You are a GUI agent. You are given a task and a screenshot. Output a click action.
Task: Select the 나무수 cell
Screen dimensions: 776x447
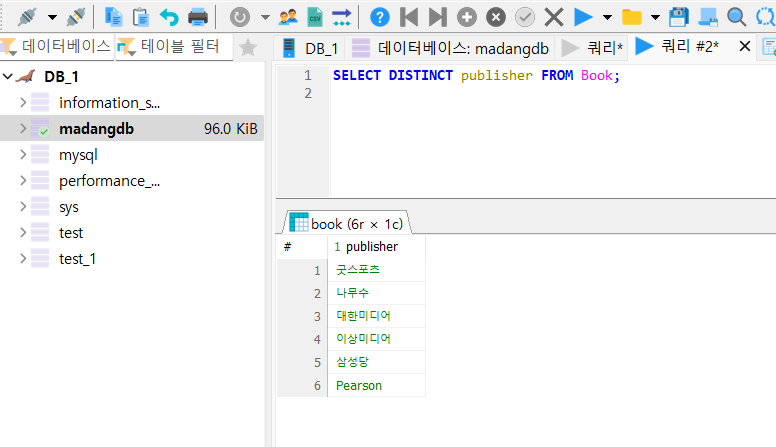click(x=376, y=293)
